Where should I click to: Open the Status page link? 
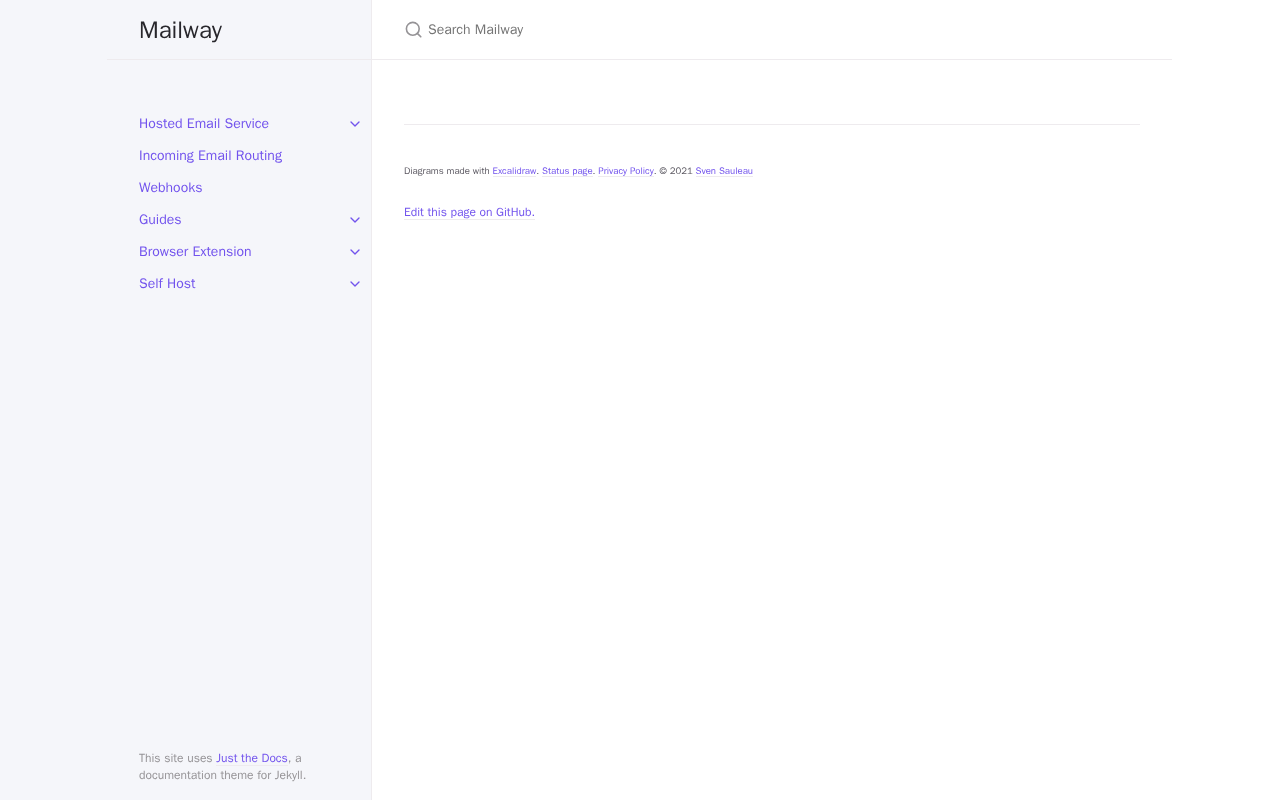click(567, 171)
